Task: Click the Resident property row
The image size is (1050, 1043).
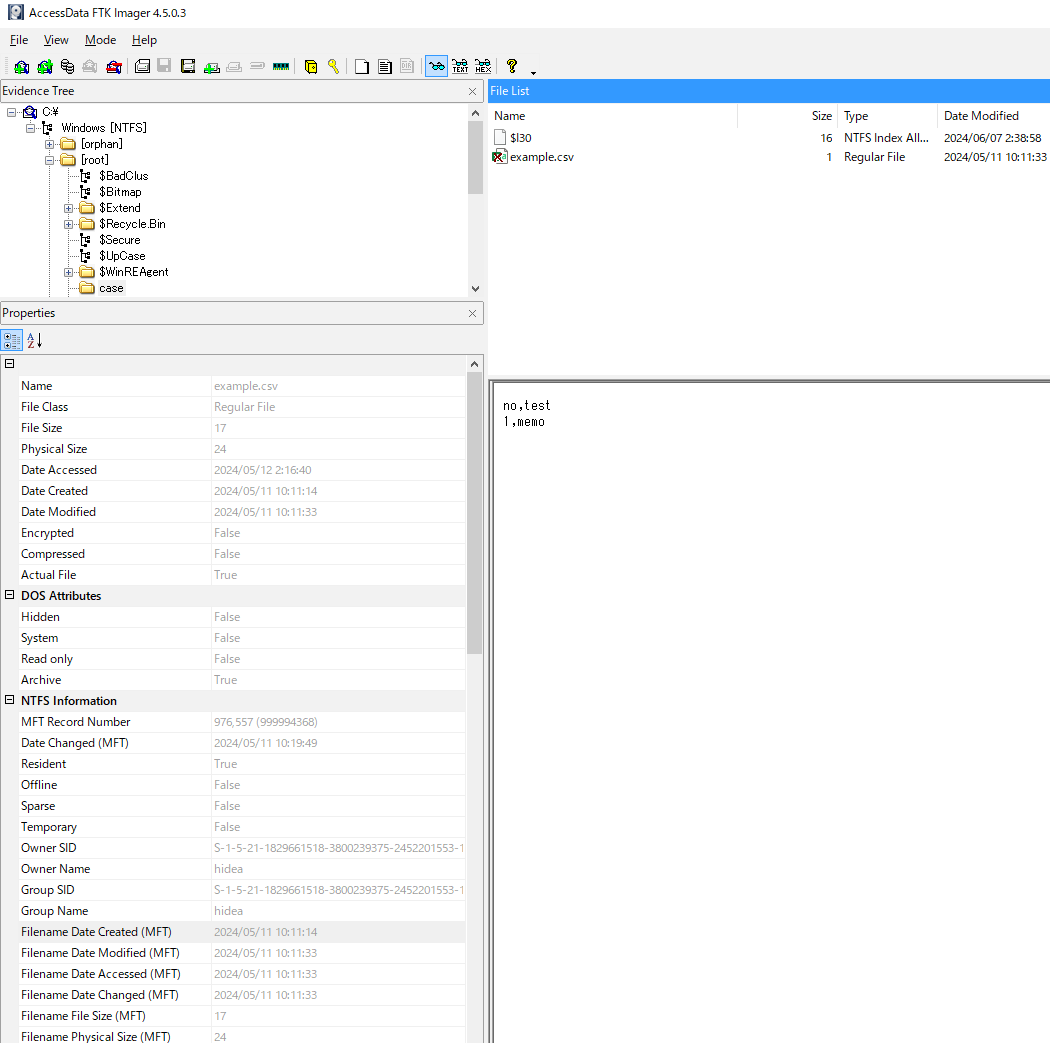Action: pos(242,764)
